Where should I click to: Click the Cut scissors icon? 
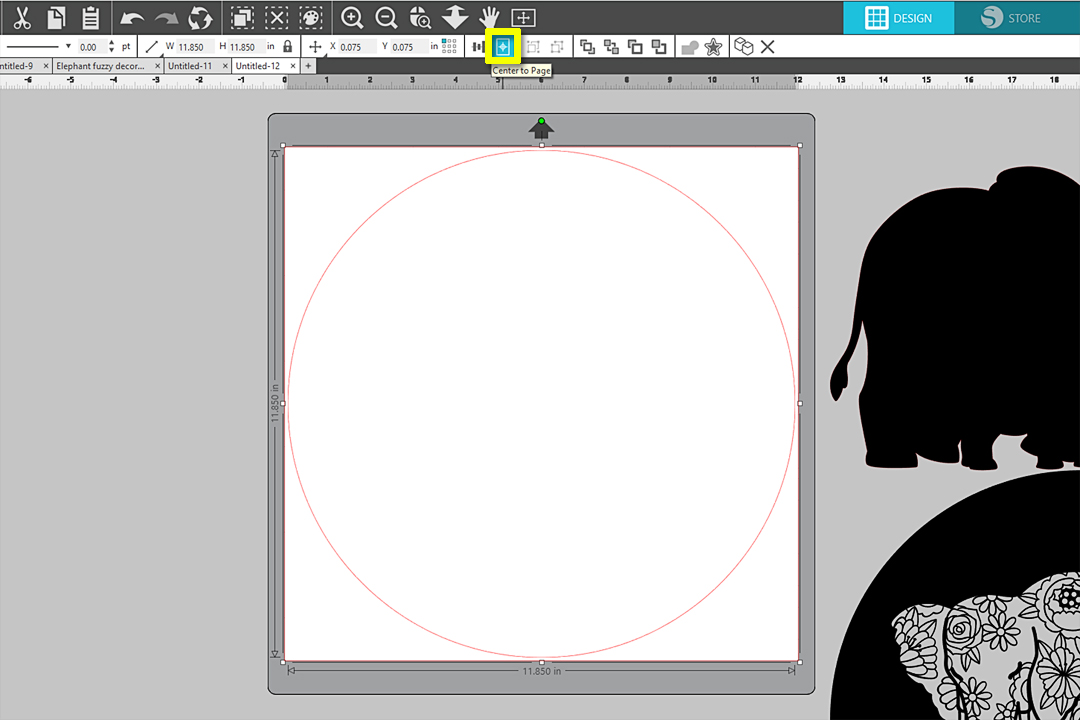point(22,18)
